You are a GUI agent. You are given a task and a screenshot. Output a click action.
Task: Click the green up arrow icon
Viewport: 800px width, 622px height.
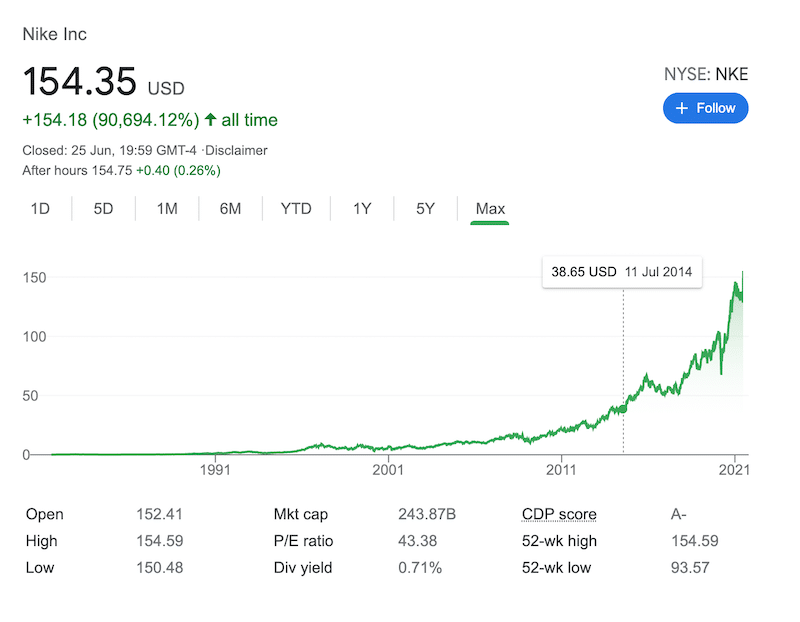[x=210, y=119]
